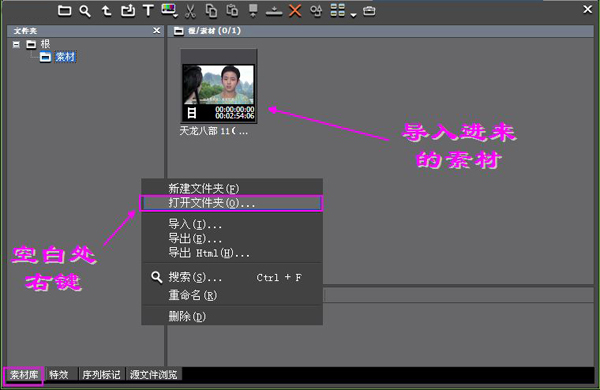The image size is (600, 390).
Task: Select the 天龙八部 11 clip thumbnail
Action: click(x=219, y=86)
